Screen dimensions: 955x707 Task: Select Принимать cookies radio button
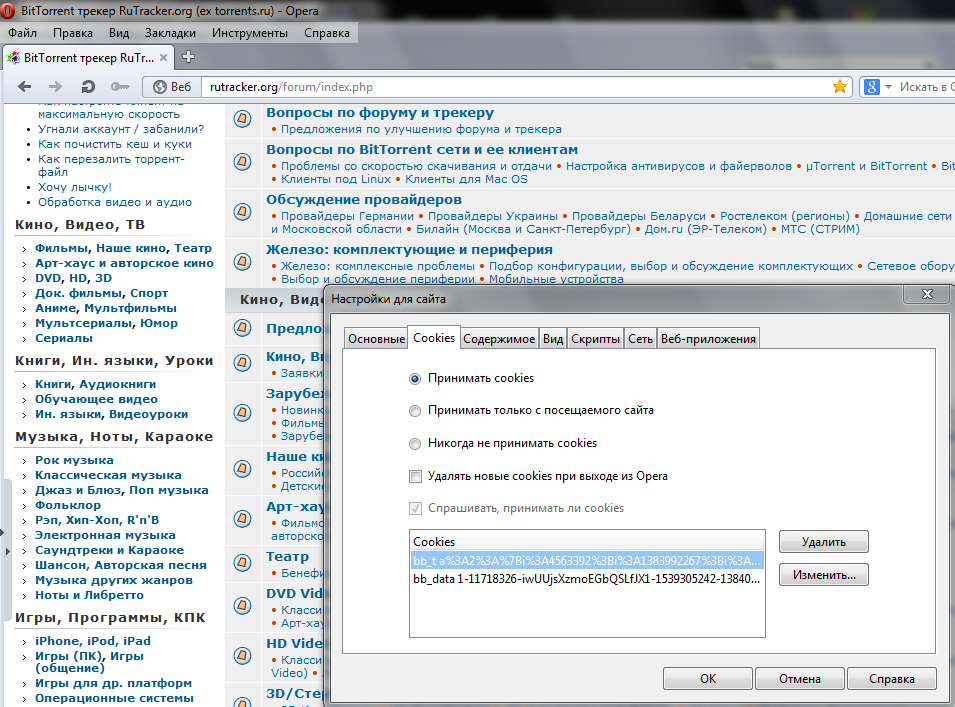point(415,379)
